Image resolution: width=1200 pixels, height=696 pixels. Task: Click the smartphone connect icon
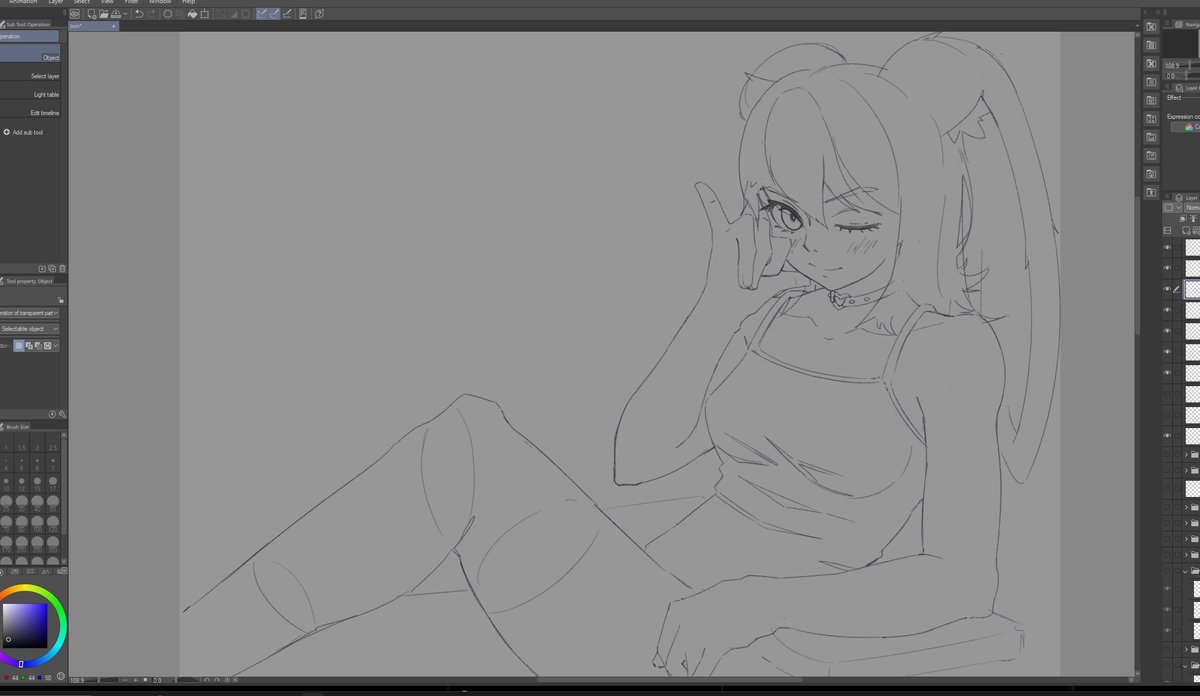(303, 14)
